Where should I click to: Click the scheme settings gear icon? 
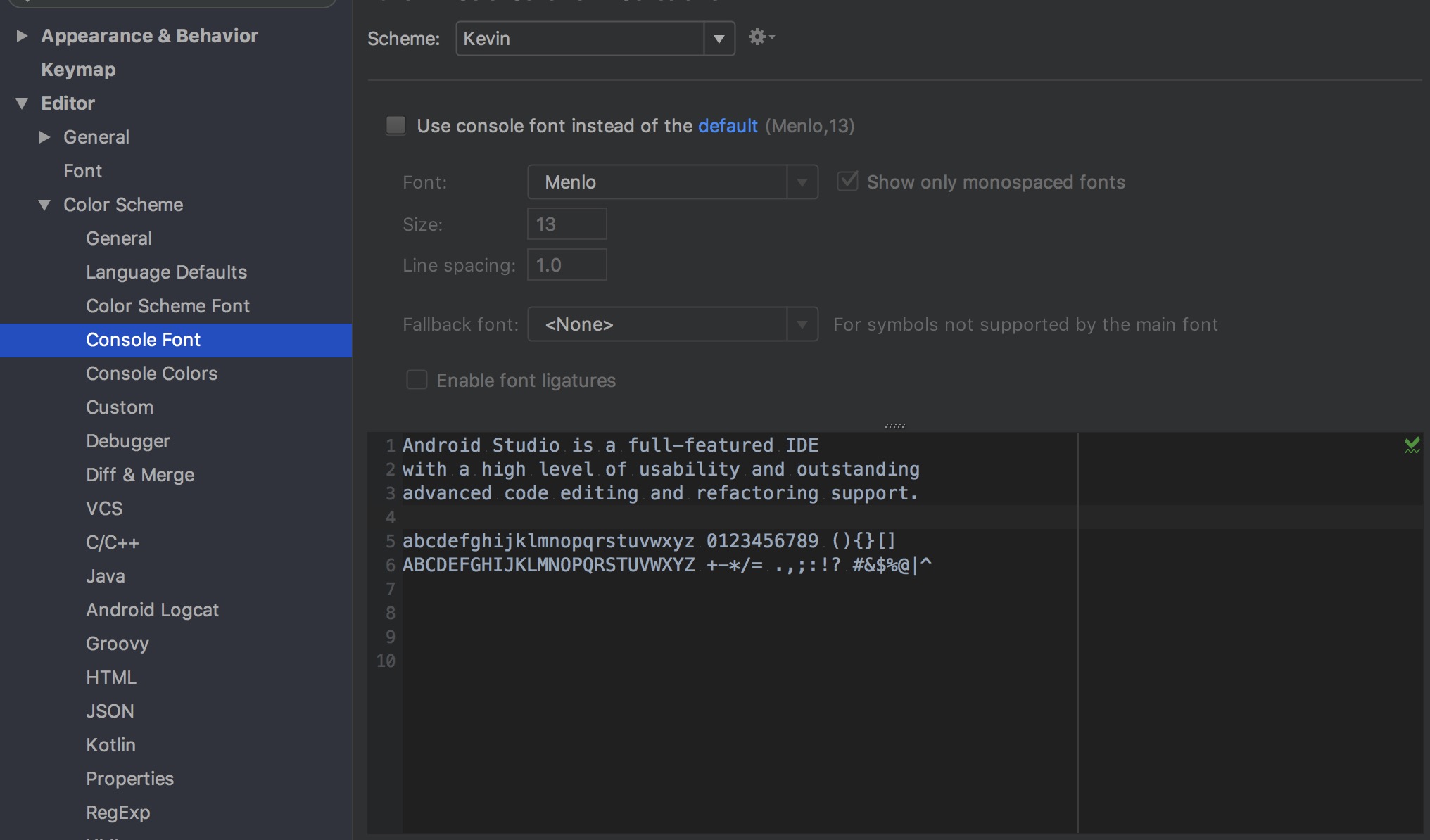click(x=759, y=37)
